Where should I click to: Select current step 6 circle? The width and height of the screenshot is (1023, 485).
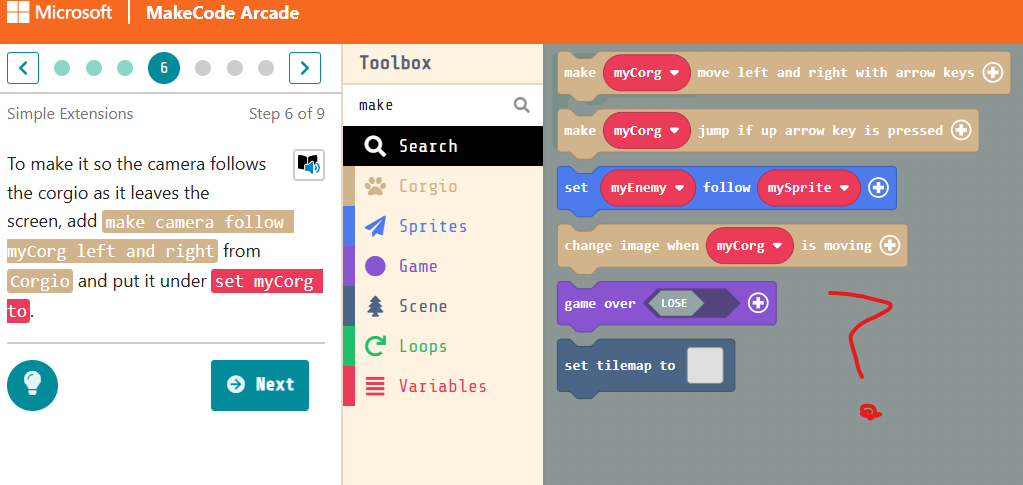click(164, 68)
